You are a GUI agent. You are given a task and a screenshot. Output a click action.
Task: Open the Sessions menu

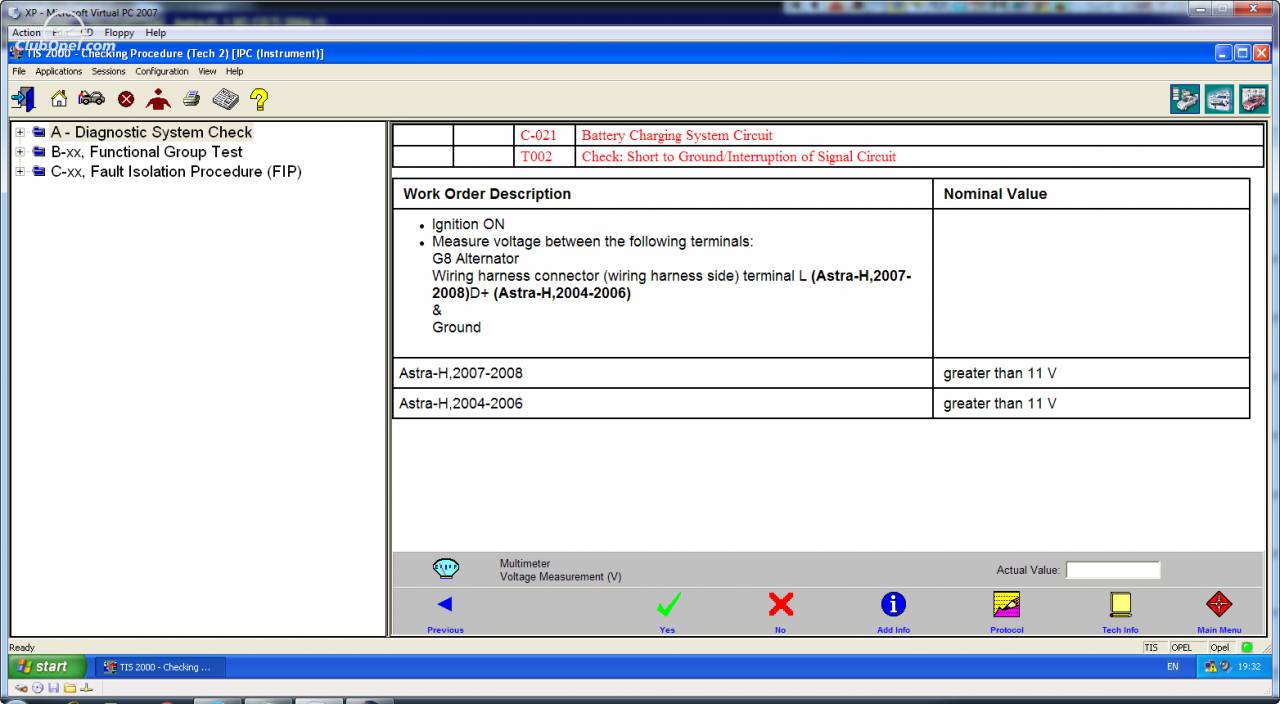click(x=109, y=72)
